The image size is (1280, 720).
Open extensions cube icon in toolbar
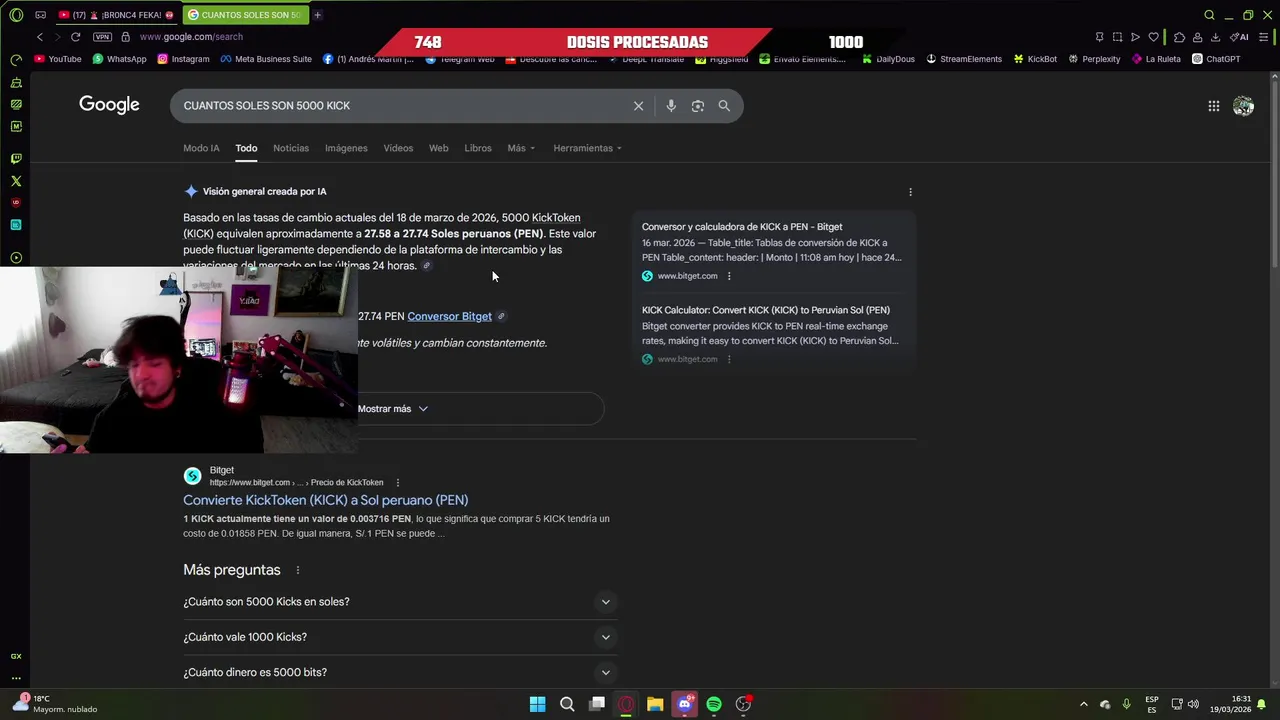click(x=1179, y=37)
